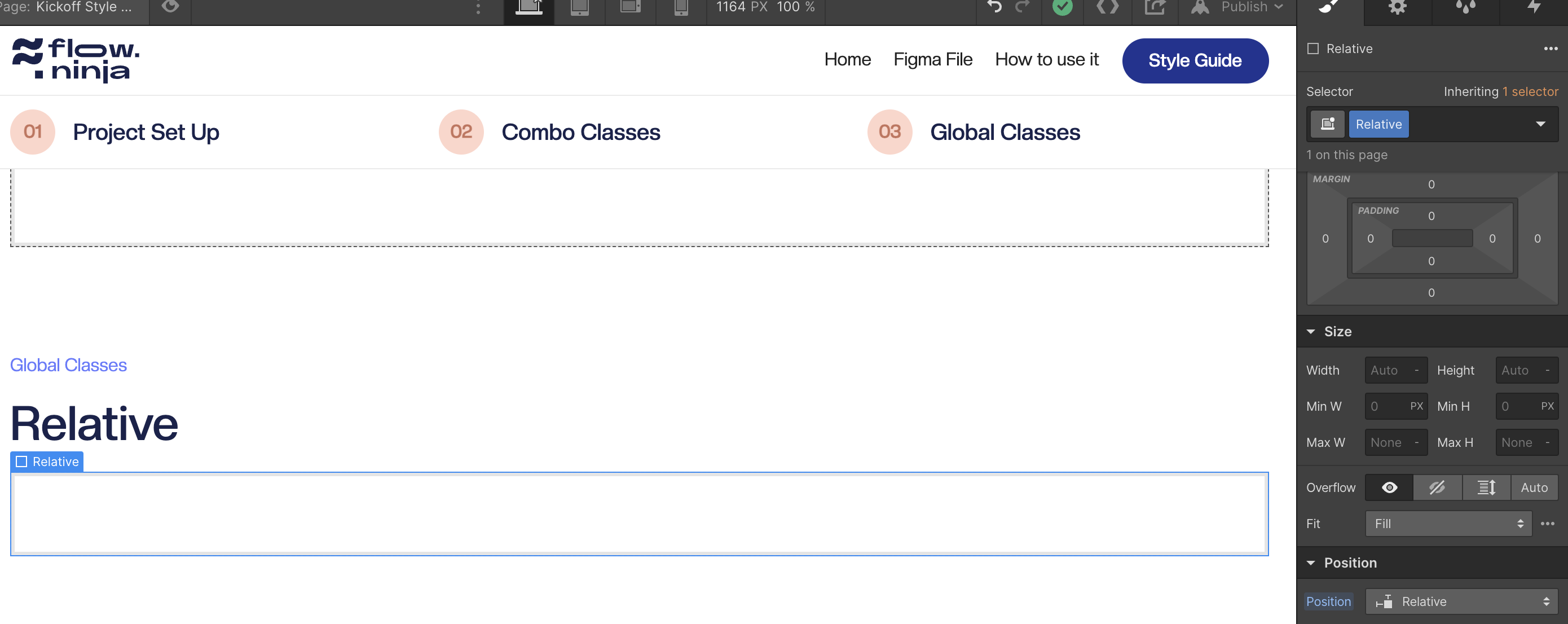
Task: Open the Min W PX unit selector
Action: coord(1416,406)
